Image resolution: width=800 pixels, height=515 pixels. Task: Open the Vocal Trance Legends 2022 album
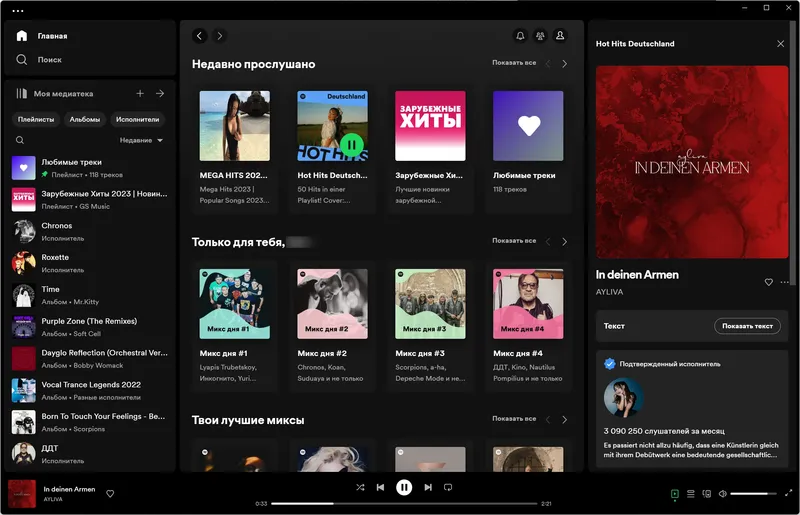coord(90,390)
